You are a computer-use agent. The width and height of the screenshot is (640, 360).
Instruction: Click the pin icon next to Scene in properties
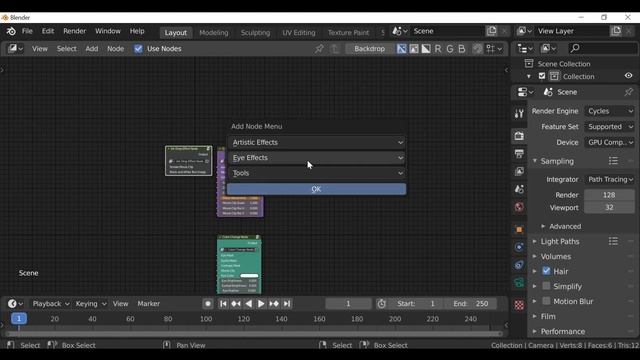629,92
